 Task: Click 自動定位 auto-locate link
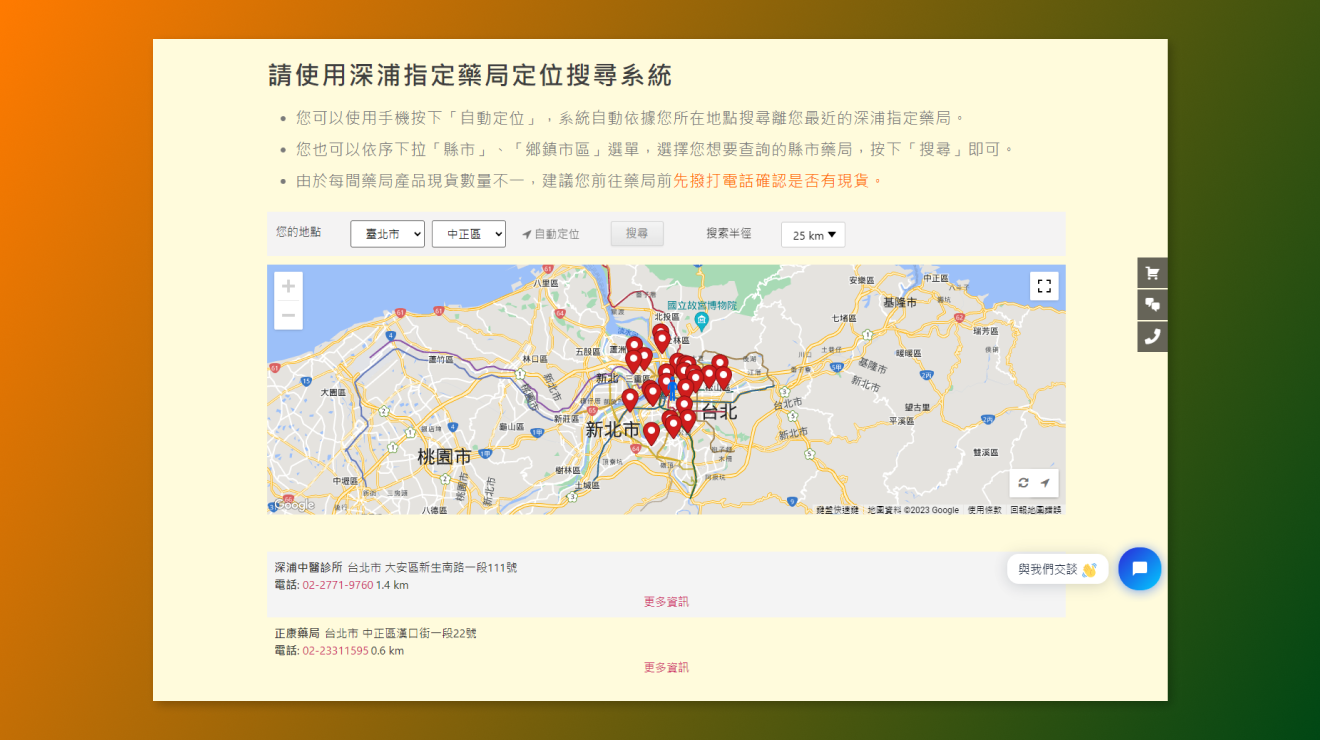pos(551,234)
